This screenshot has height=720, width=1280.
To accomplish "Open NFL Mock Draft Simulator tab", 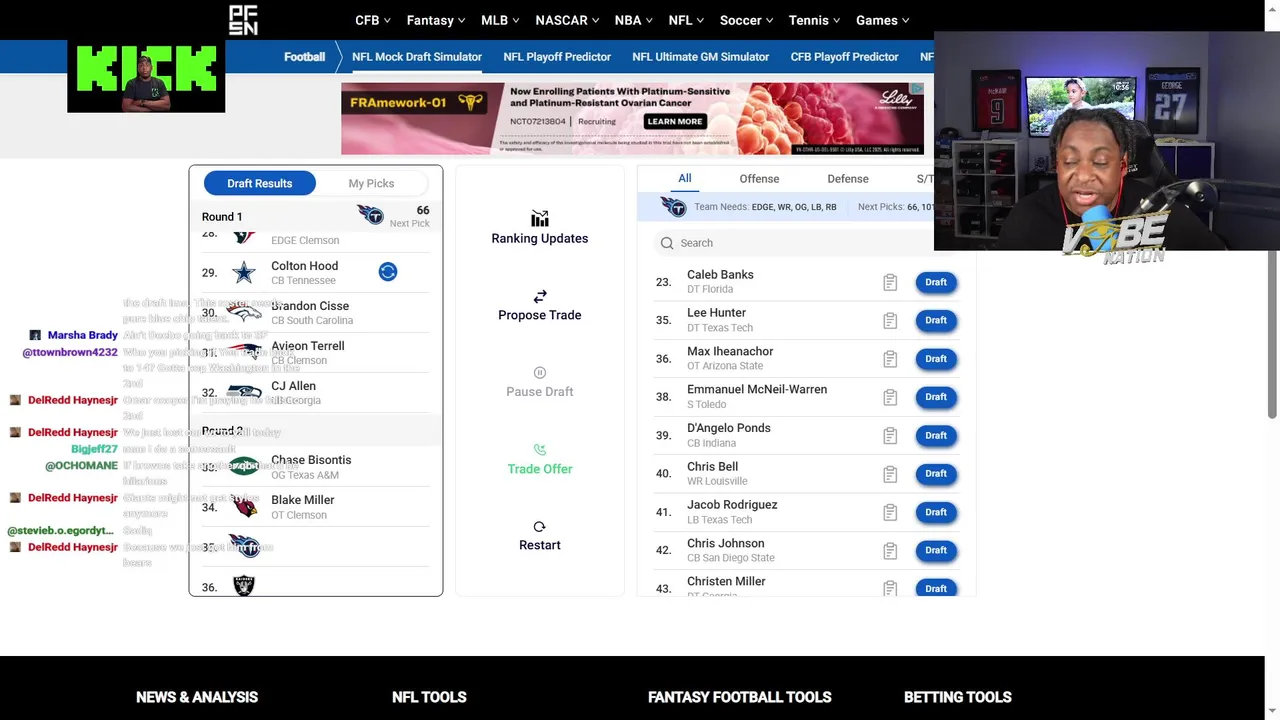I will point(417,57).
